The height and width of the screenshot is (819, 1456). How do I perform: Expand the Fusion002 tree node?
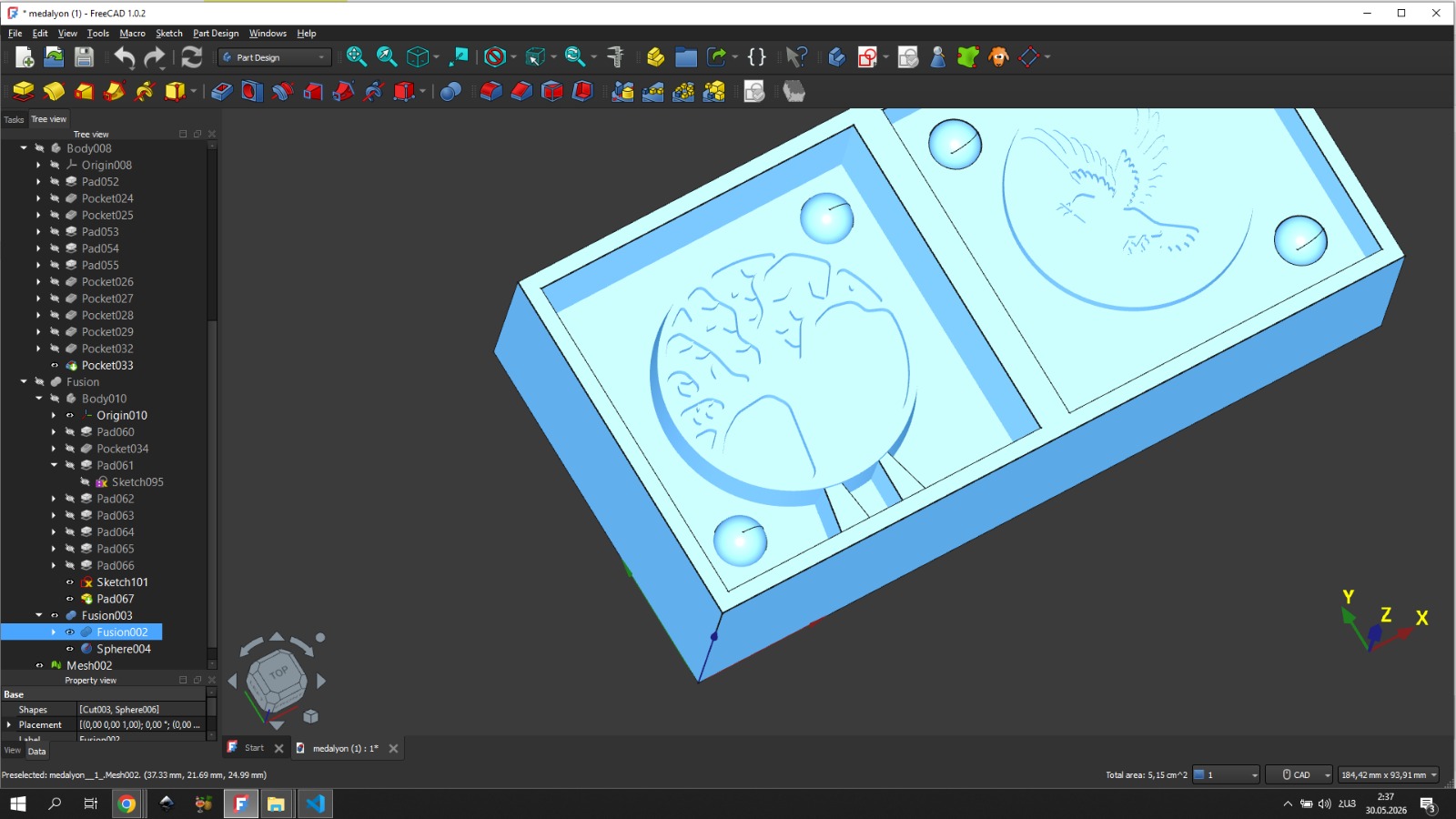pyautogui.click(x=54, y=632)
